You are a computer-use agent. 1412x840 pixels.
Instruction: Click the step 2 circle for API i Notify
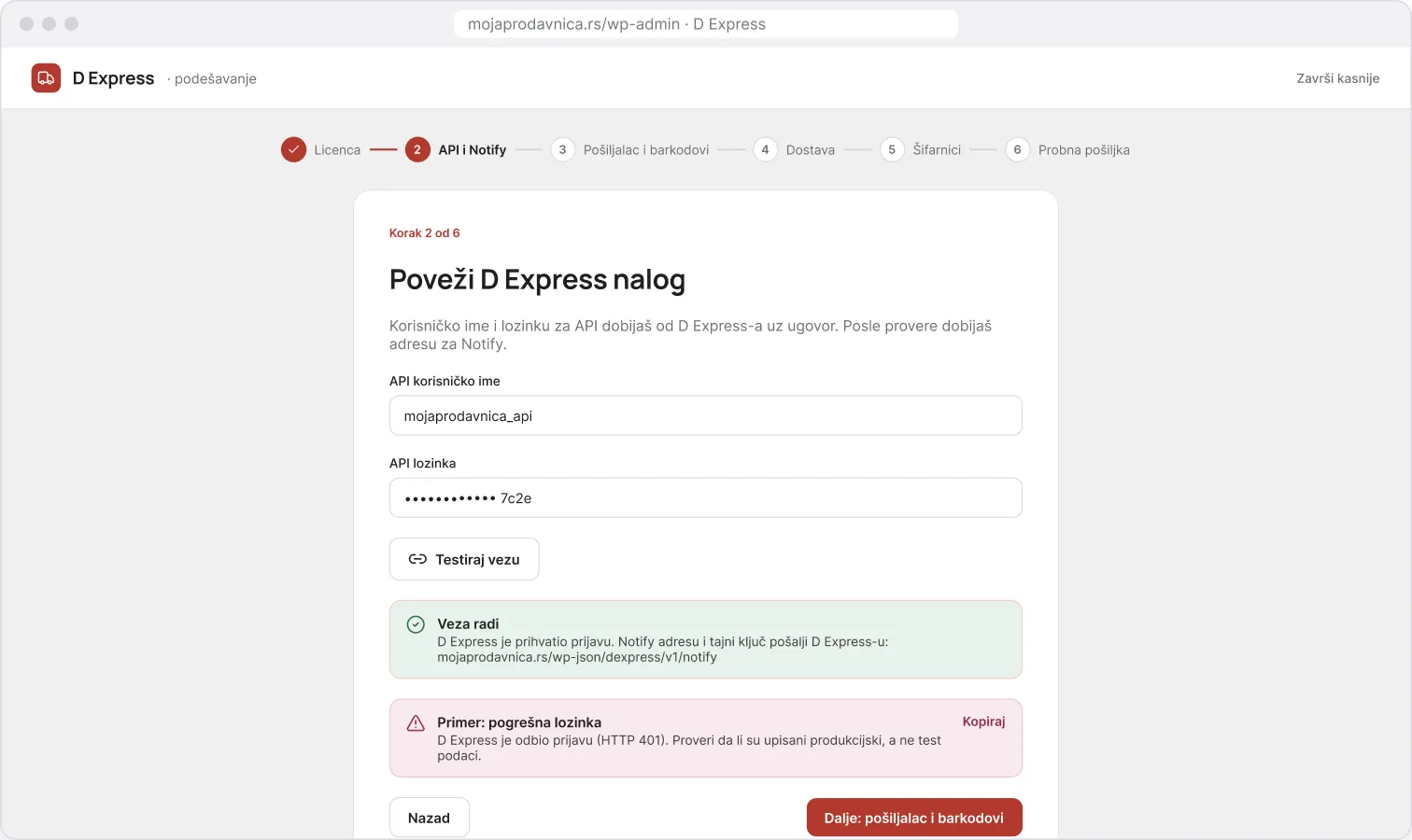417,149
